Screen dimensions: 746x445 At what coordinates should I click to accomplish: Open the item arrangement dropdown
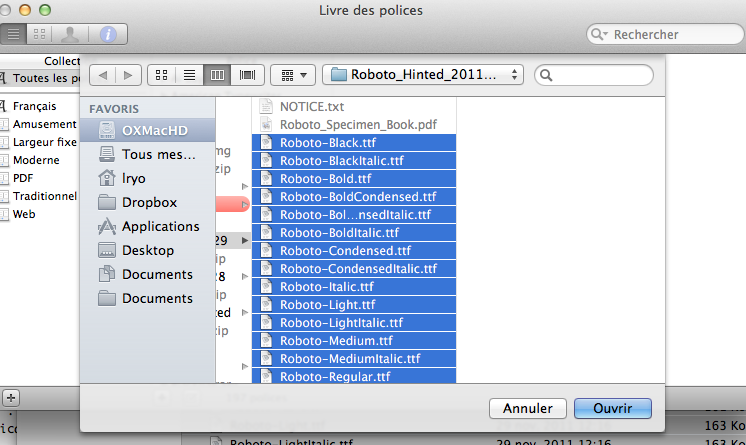[x=294, y=75]
